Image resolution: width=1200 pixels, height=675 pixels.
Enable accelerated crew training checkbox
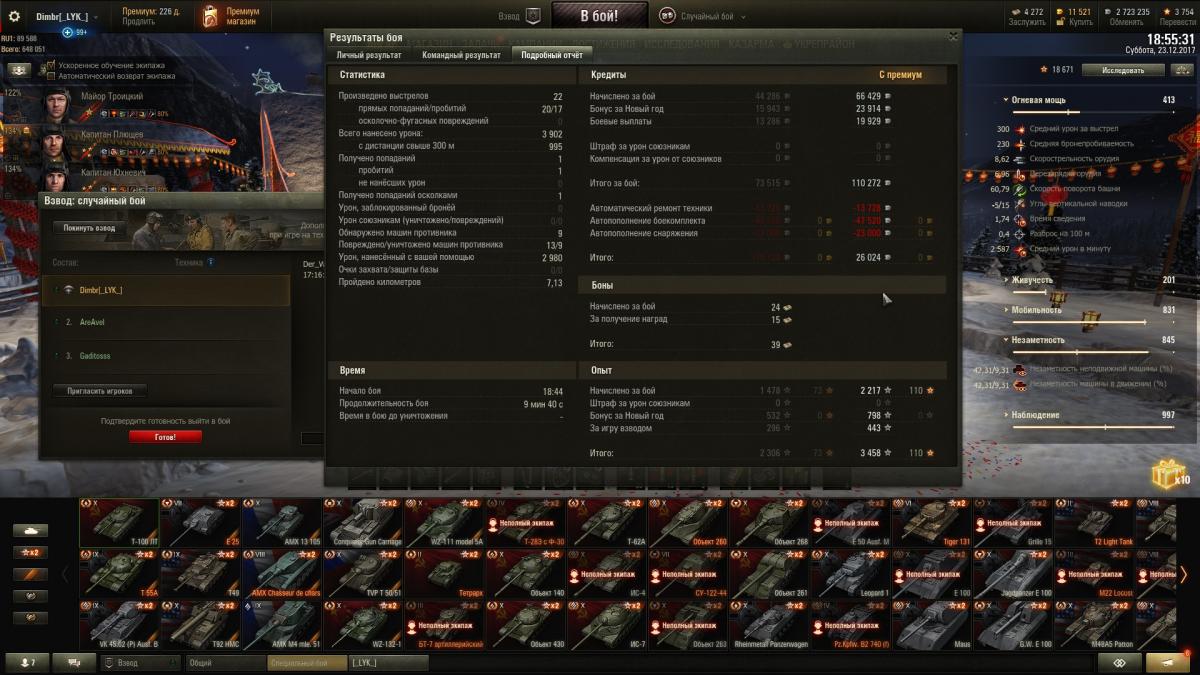pos(51,65)
